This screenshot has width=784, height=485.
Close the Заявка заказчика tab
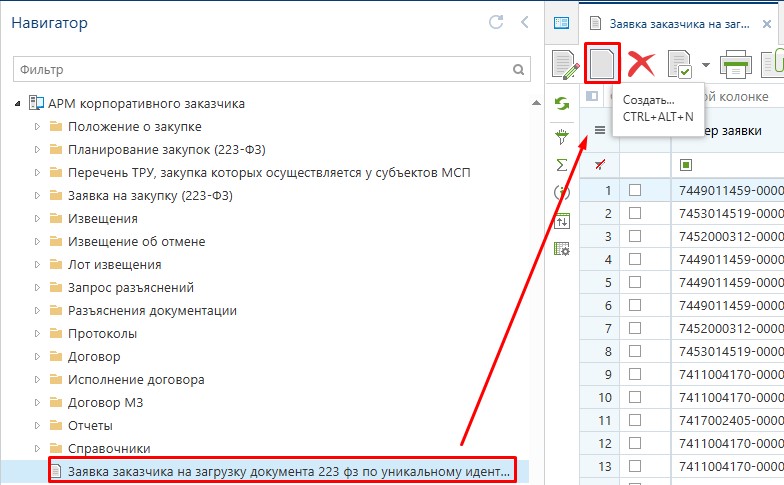766,24
